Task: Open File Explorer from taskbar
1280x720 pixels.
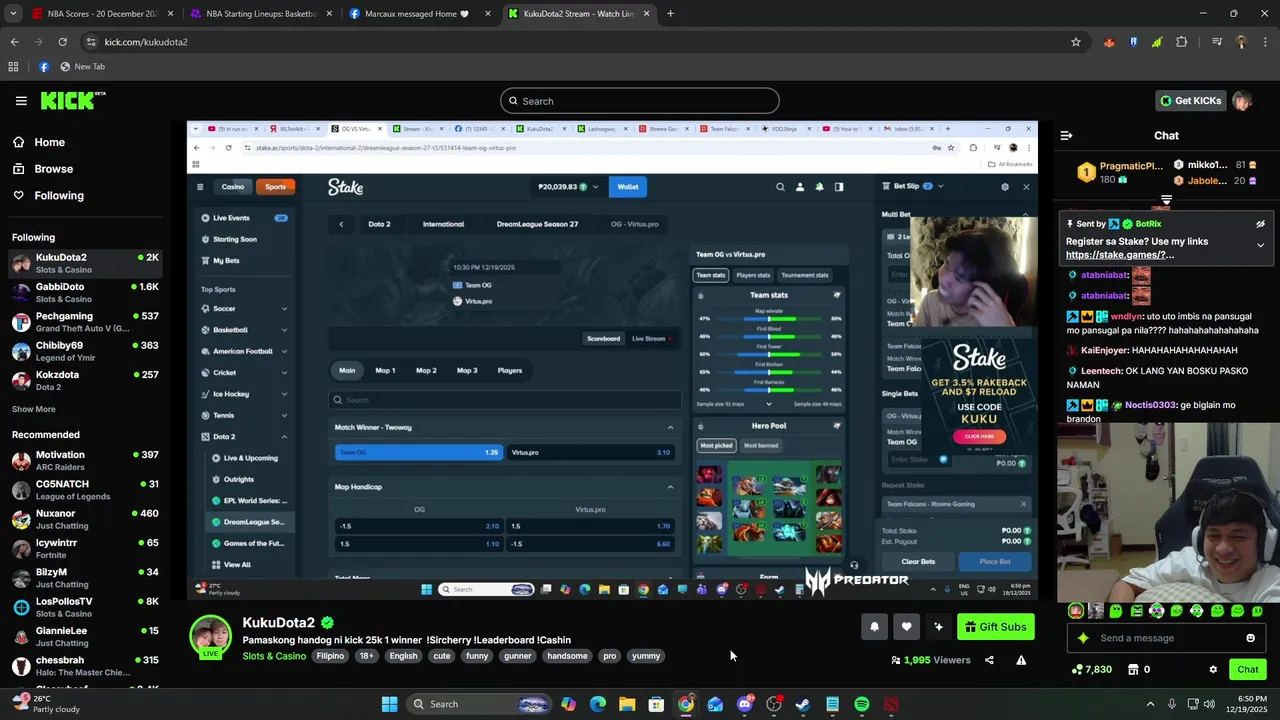Action: point(627,704)
